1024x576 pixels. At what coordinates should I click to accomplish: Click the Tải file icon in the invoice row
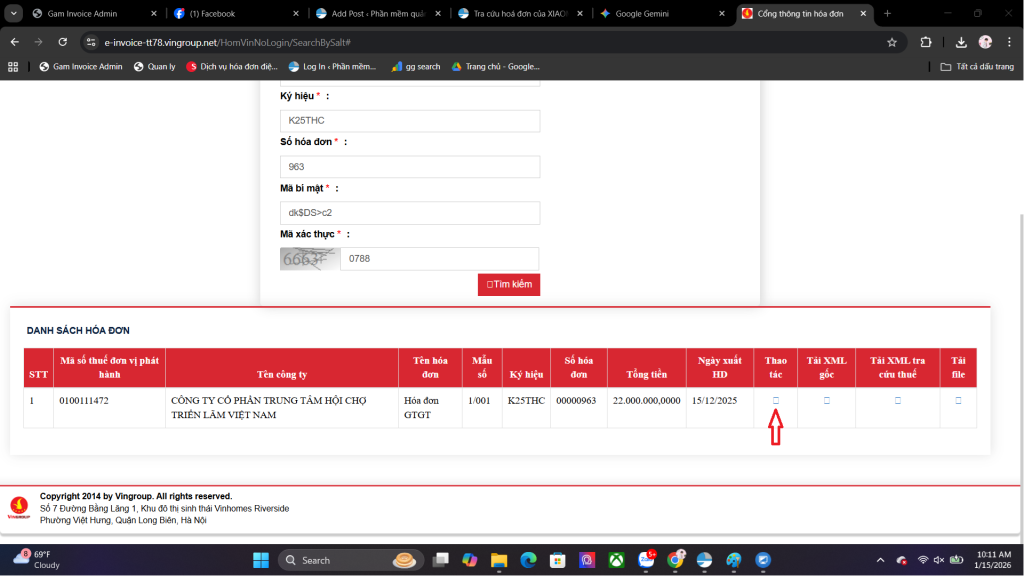tap(958, 400)
